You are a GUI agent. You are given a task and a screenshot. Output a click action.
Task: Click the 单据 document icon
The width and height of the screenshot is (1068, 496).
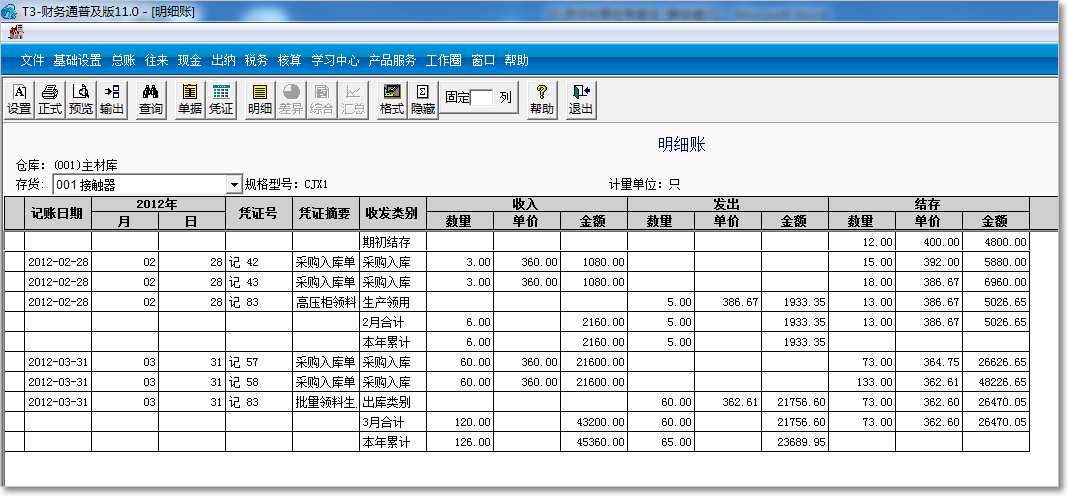click(x=190, y=99)
